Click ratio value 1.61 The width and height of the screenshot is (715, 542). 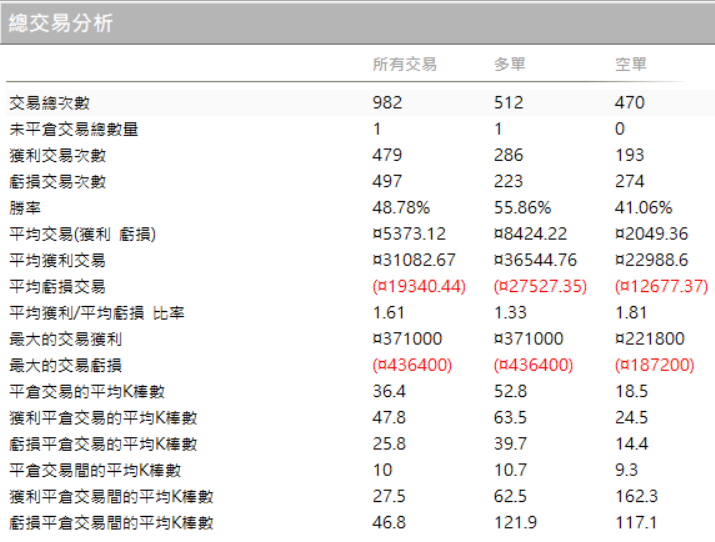tap(388, 313)
